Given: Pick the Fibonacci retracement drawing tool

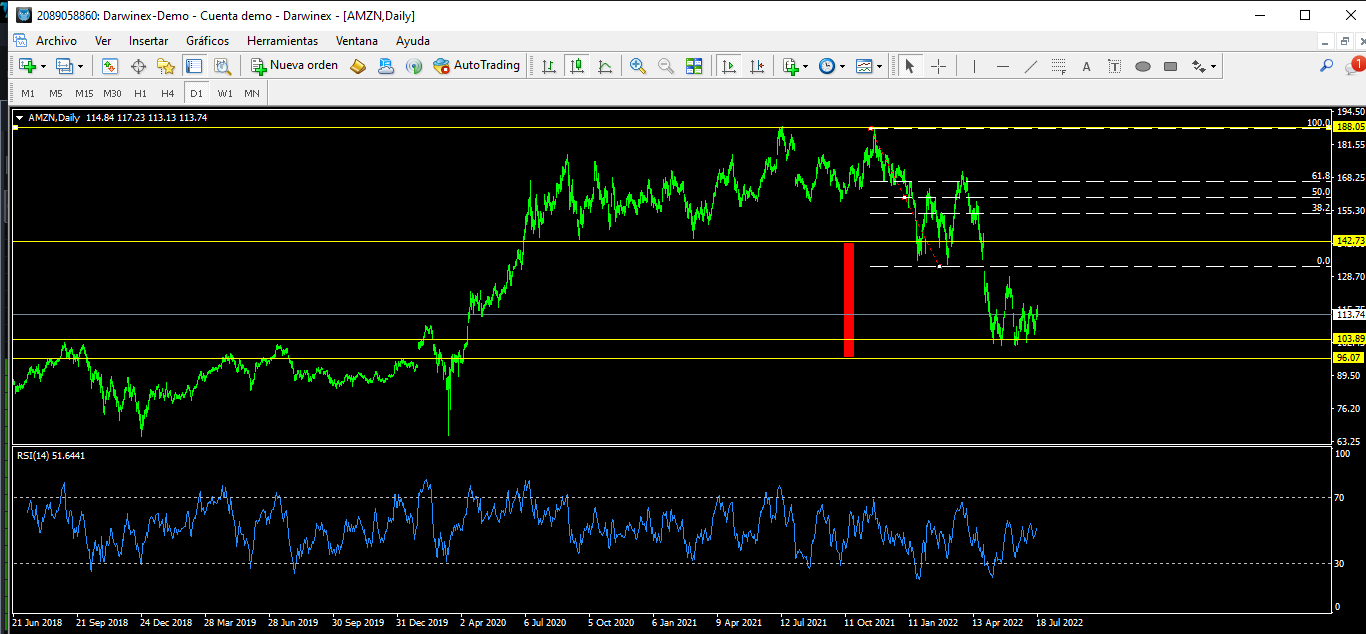Looking at the screenshot, I should (x=1058, y=66).
